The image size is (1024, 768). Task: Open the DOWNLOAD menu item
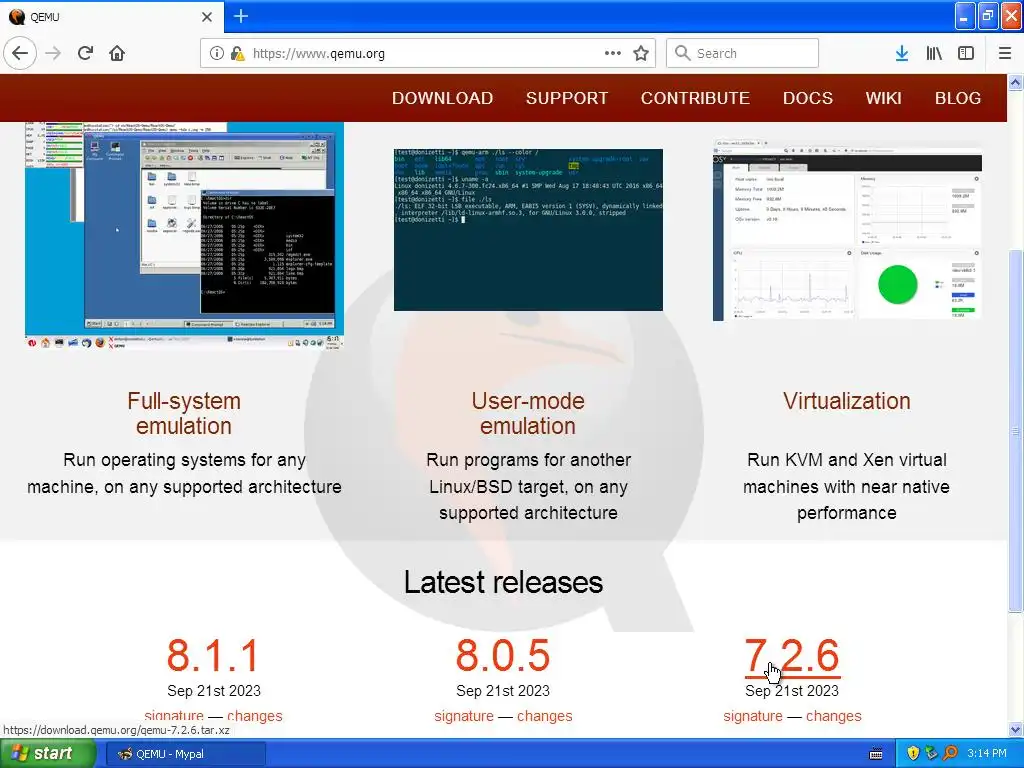(442, 98)
